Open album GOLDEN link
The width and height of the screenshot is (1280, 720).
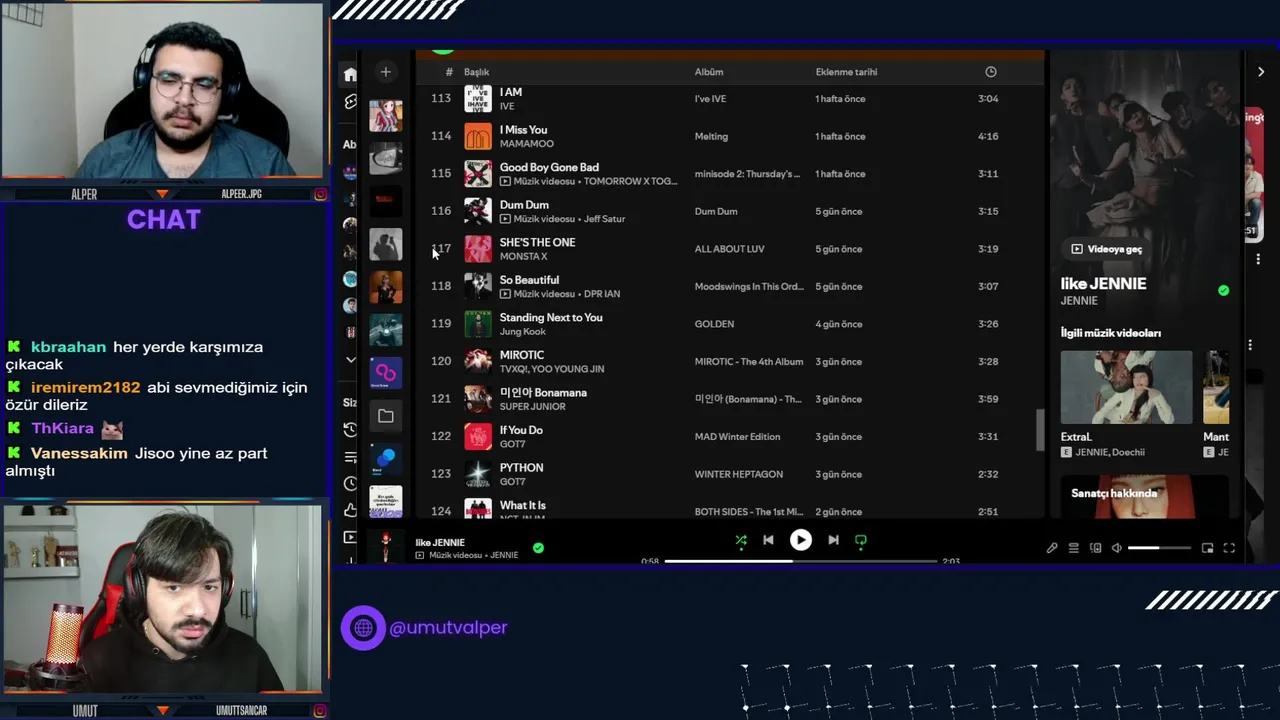tap(714, 324)
